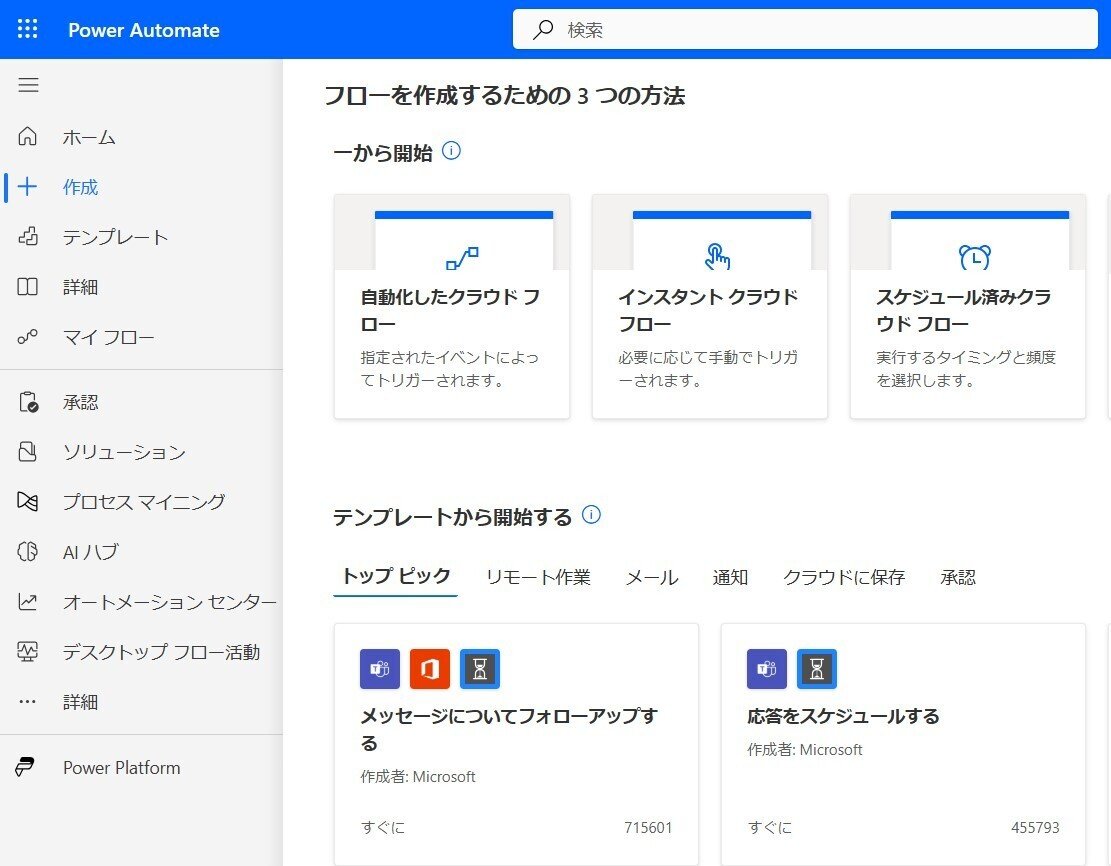Click the book icon beside first 詳細
1111x866 pixels.
[x=28, y=286]
